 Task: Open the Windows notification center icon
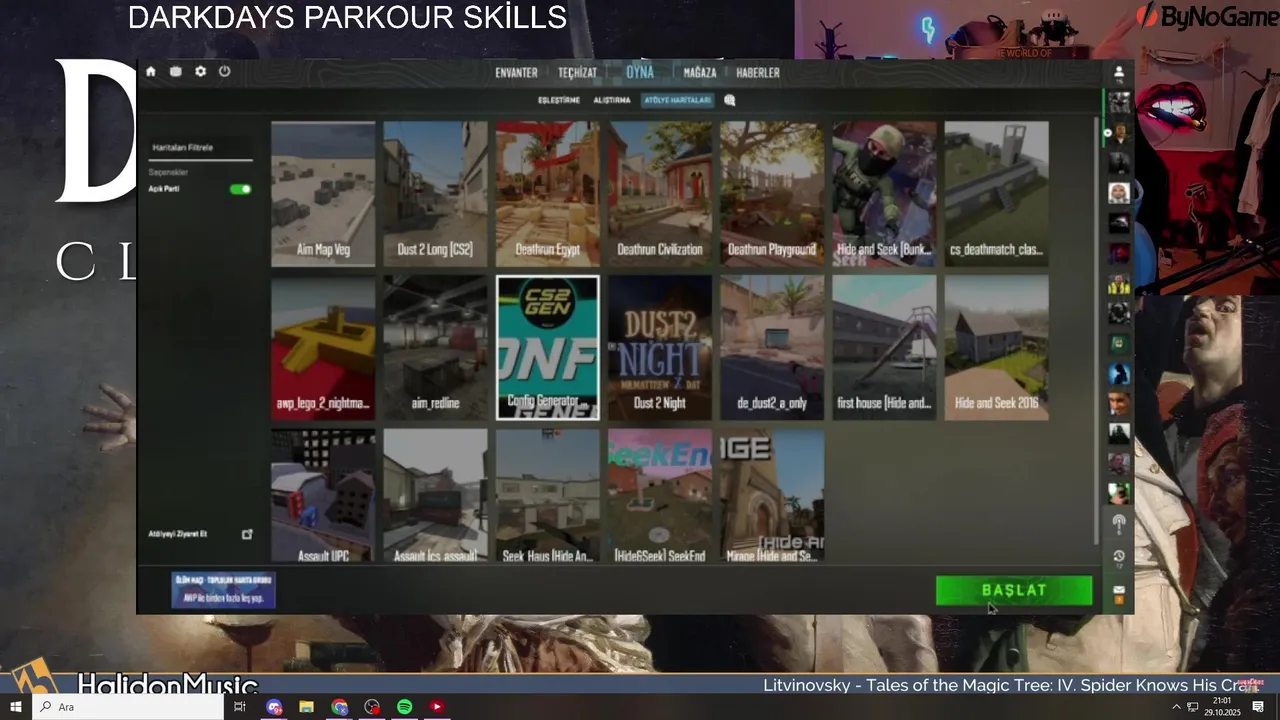coord(1258,707)
